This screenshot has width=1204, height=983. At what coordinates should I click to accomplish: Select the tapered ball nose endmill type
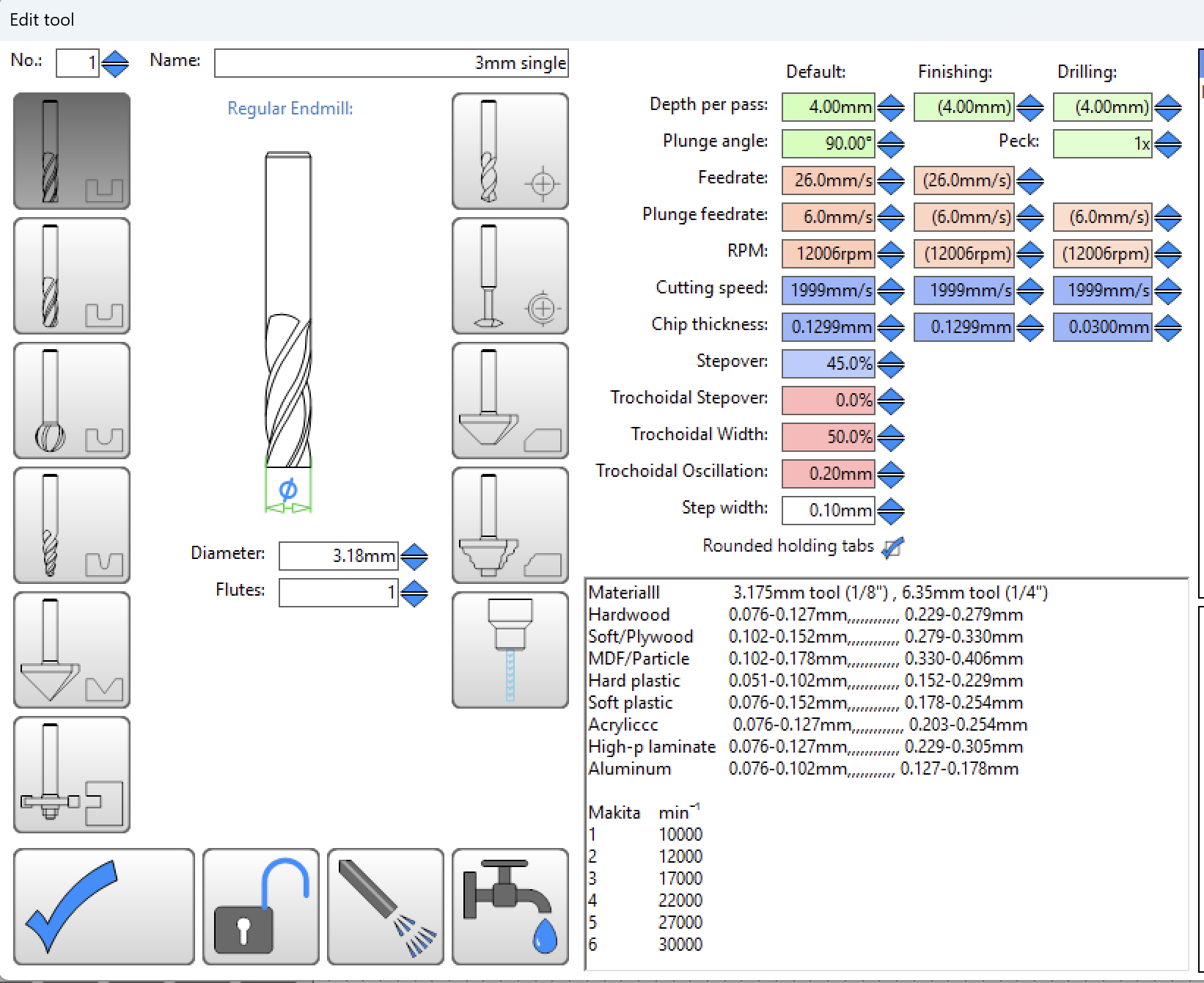click(71, 525)
